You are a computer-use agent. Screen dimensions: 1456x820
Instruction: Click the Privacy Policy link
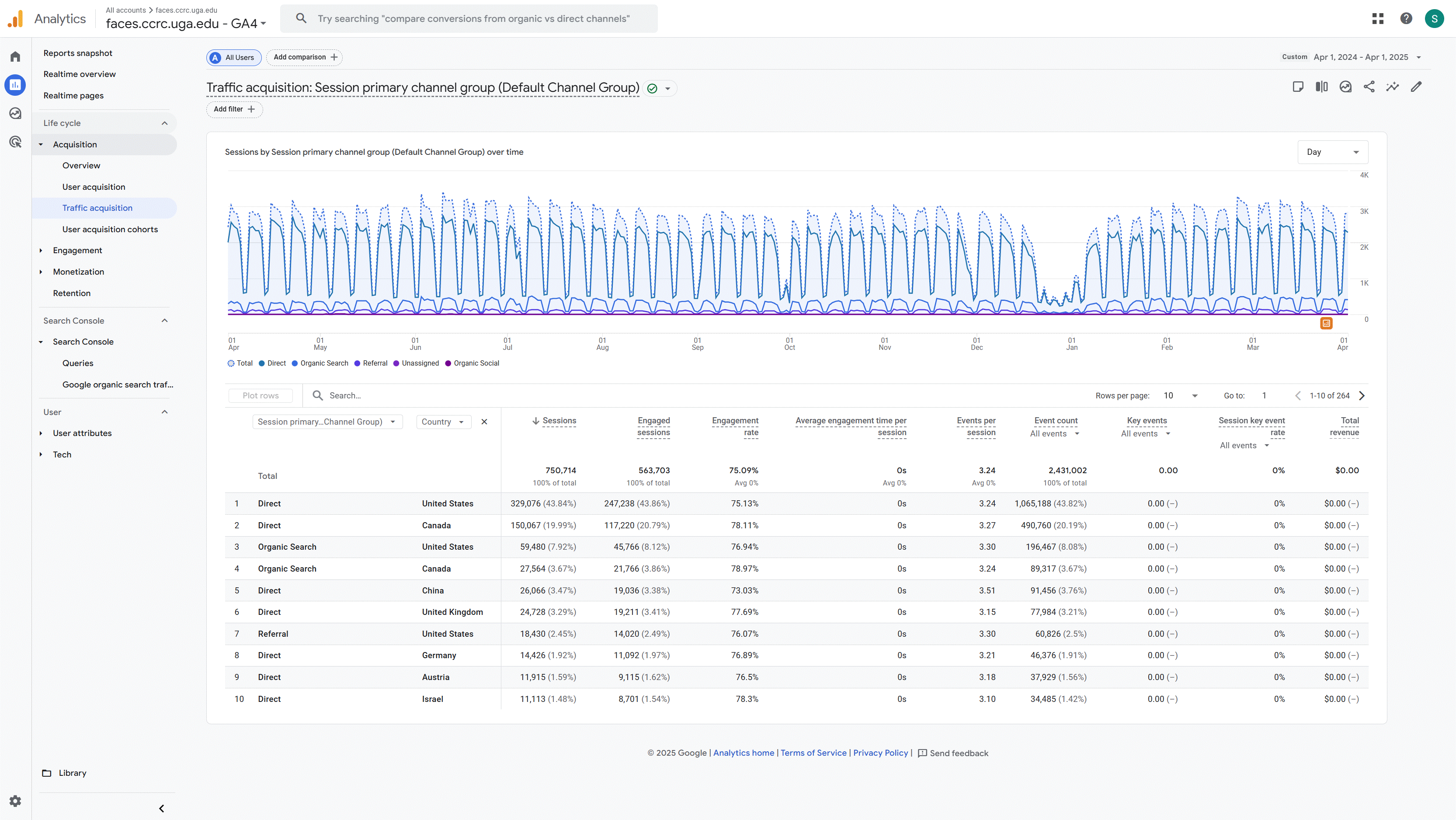pyautogui.click(x=880, y=753)
